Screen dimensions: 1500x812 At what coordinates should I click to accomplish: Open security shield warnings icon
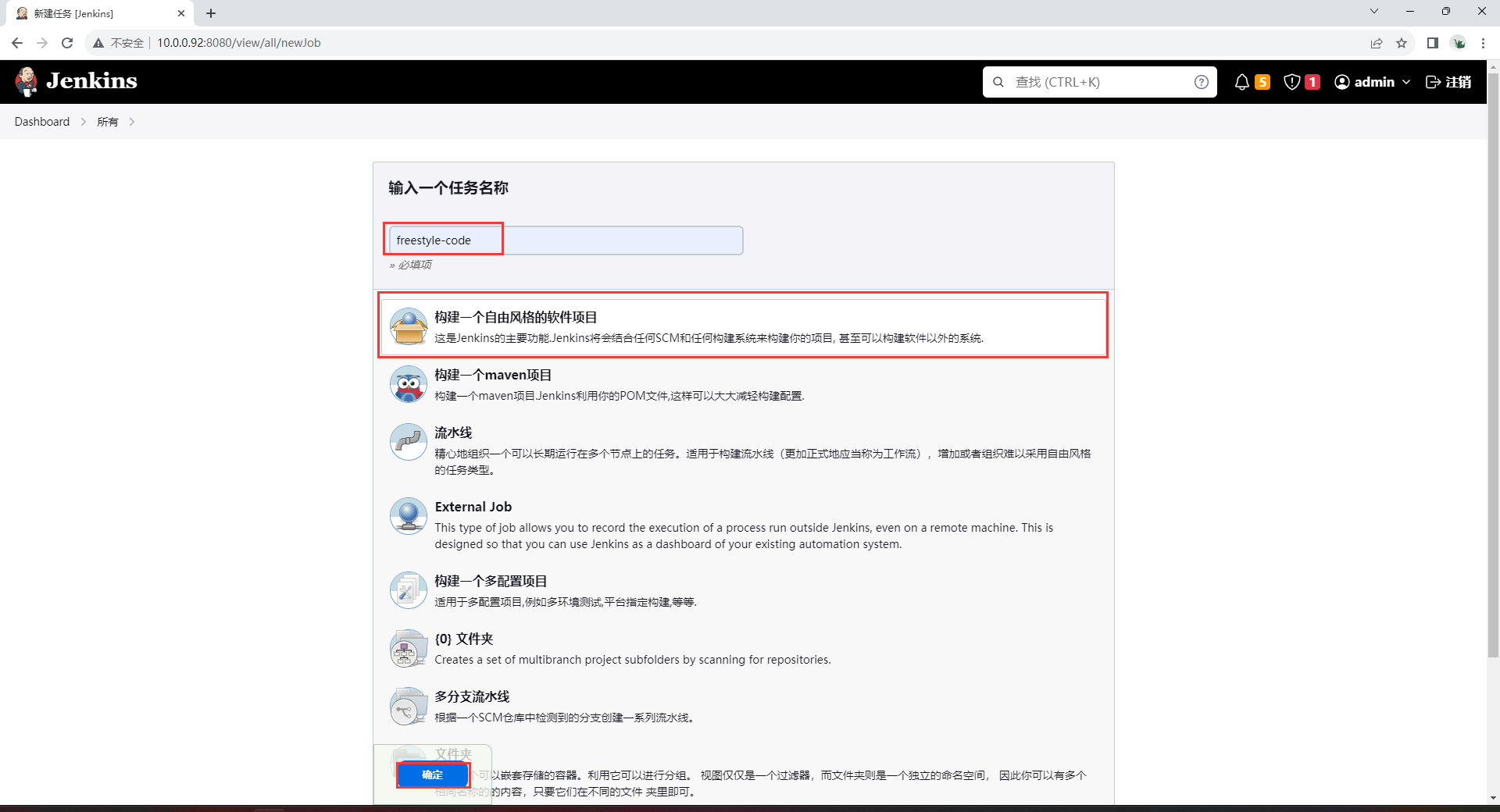click(1292, 82)
